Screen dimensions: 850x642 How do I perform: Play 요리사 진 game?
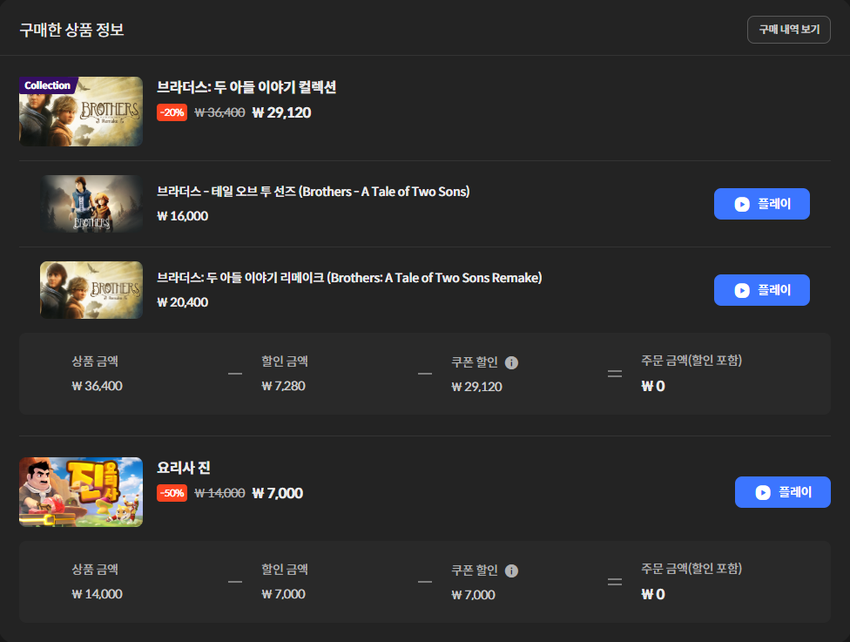pos(783,492)
